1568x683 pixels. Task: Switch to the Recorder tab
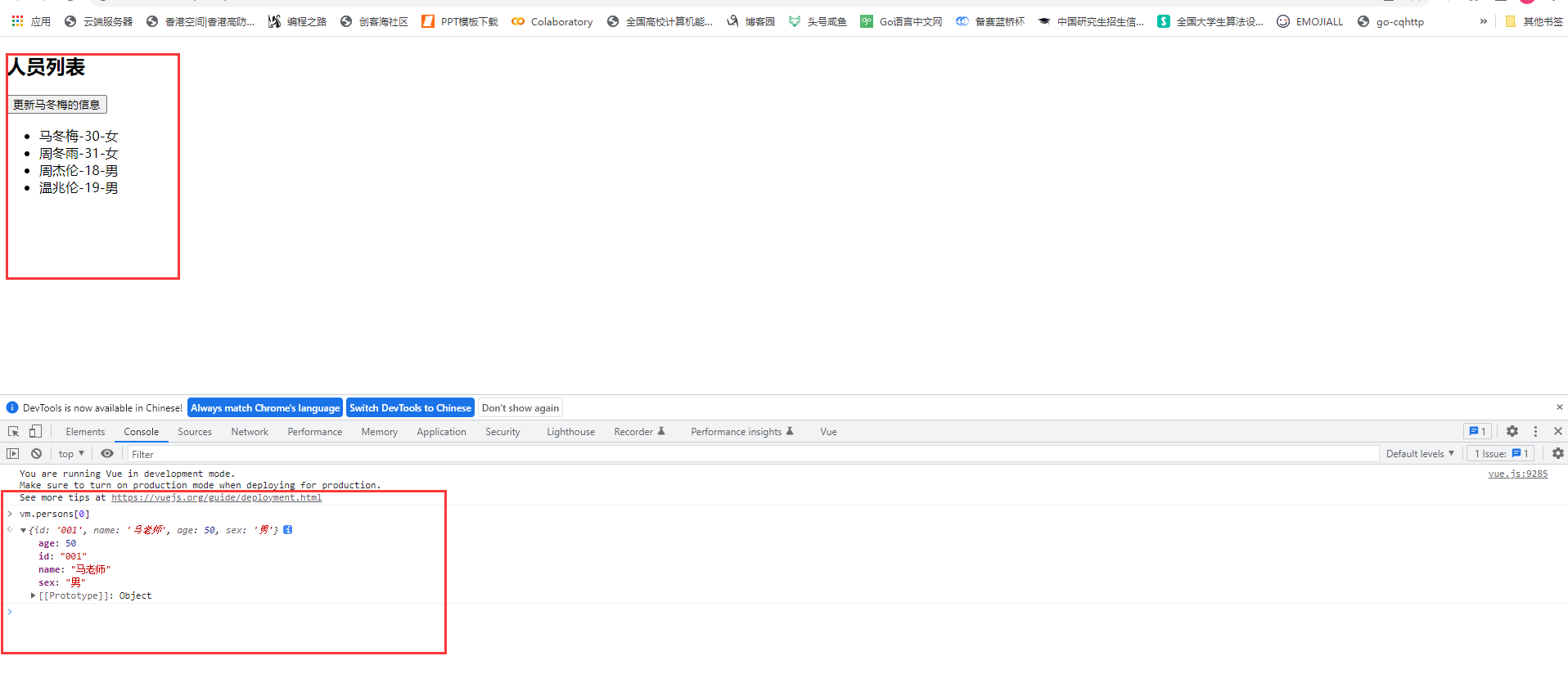[639, 431]
